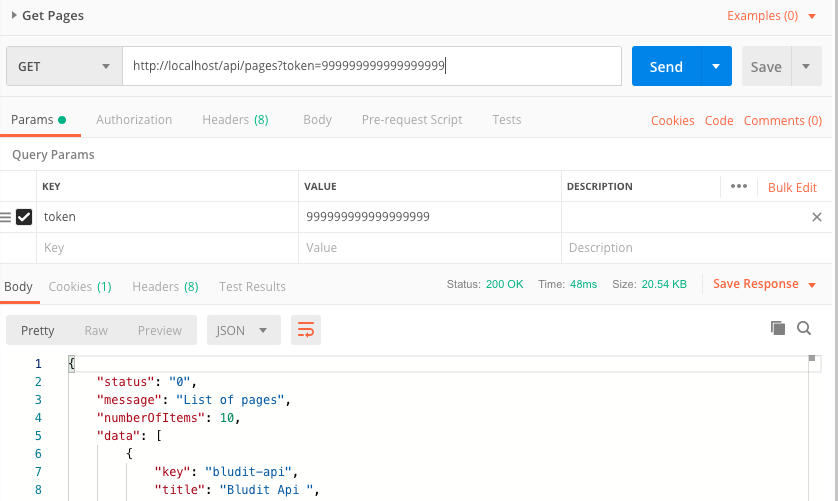Open the response Headers (8) tab
Image resolution: width=838 pixels, height=501 pixels.
[165, 287]
